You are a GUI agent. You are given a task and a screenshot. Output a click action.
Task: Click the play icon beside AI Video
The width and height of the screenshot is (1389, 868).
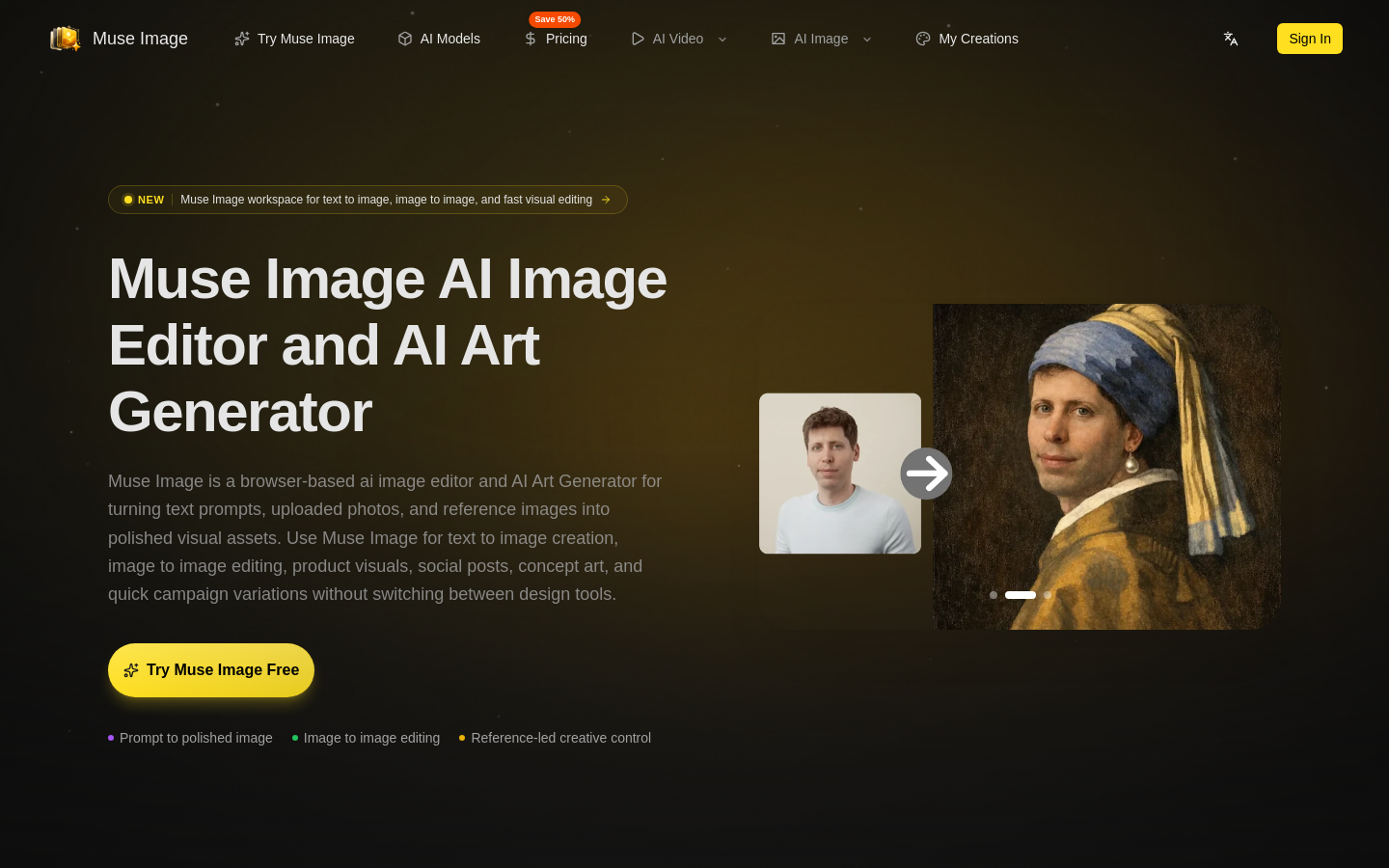[638, 39]
